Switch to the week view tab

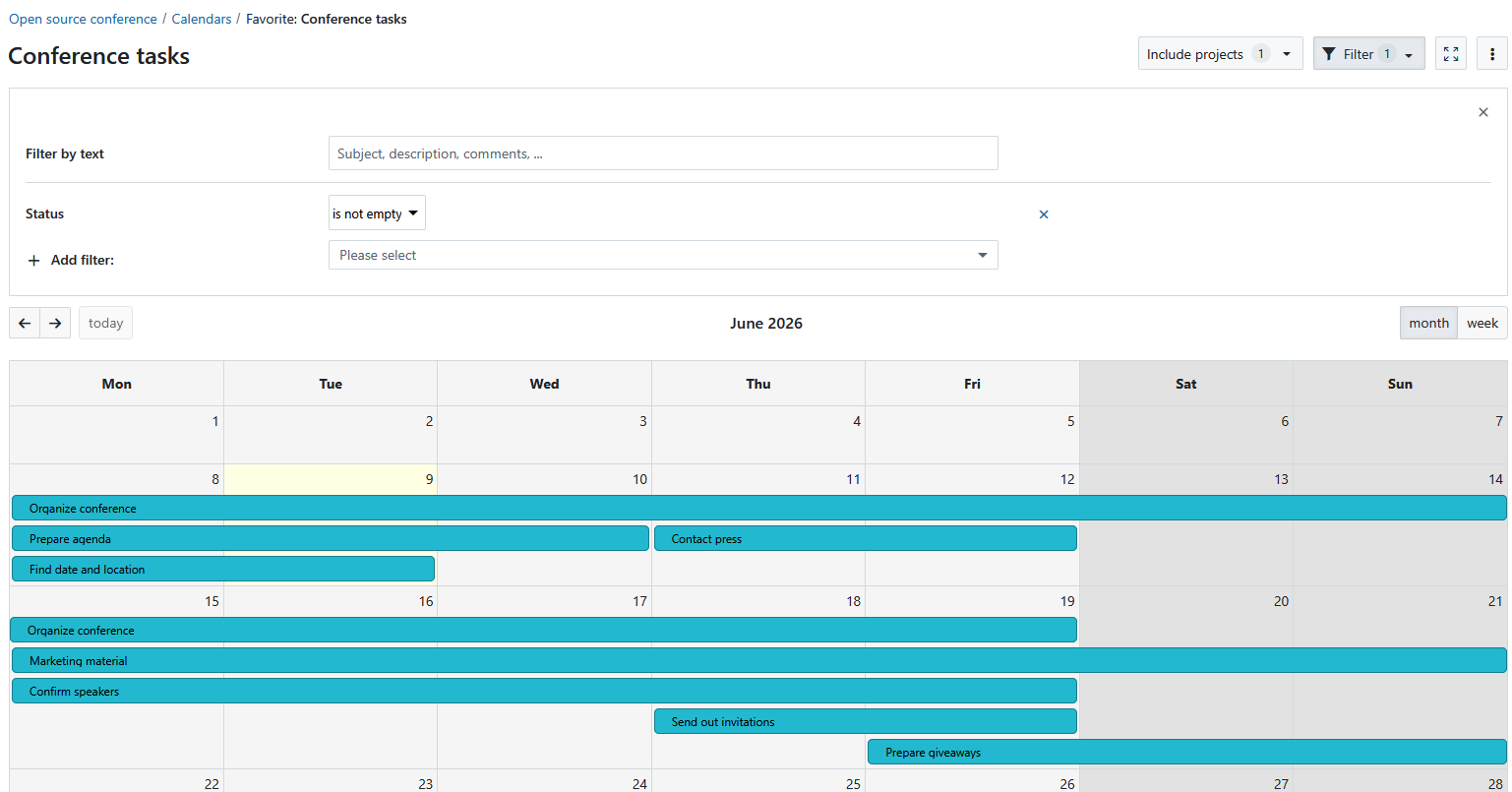(x=1482, y=323)
